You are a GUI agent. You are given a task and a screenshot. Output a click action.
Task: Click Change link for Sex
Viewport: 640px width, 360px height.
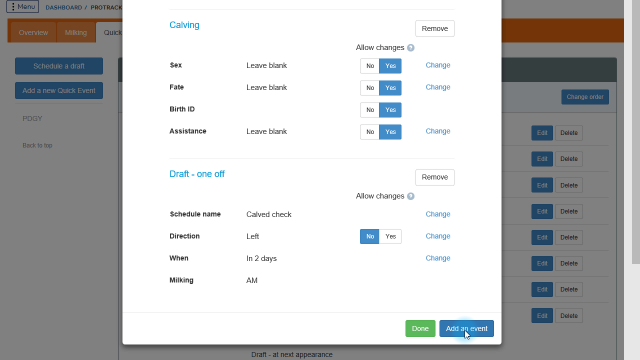(438, 65)
